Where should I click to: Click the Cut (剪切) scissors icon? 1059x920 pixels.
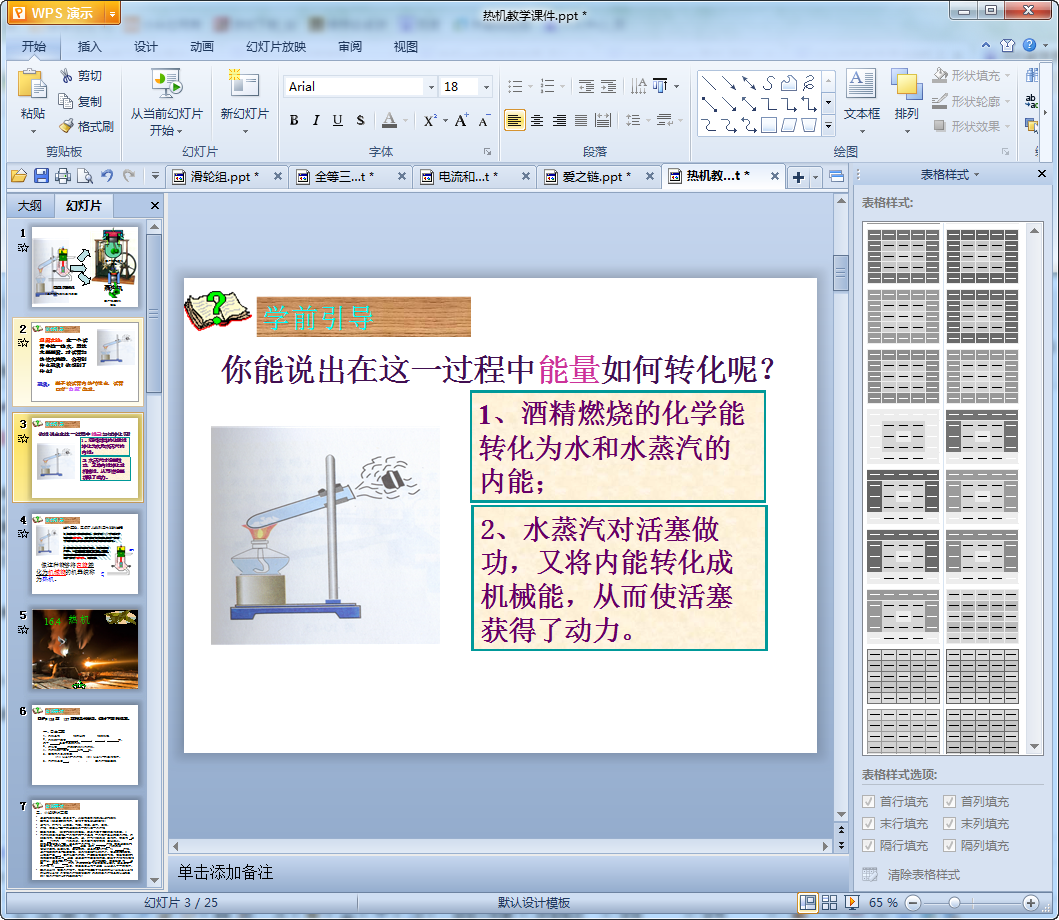click(x=66, y=76)
